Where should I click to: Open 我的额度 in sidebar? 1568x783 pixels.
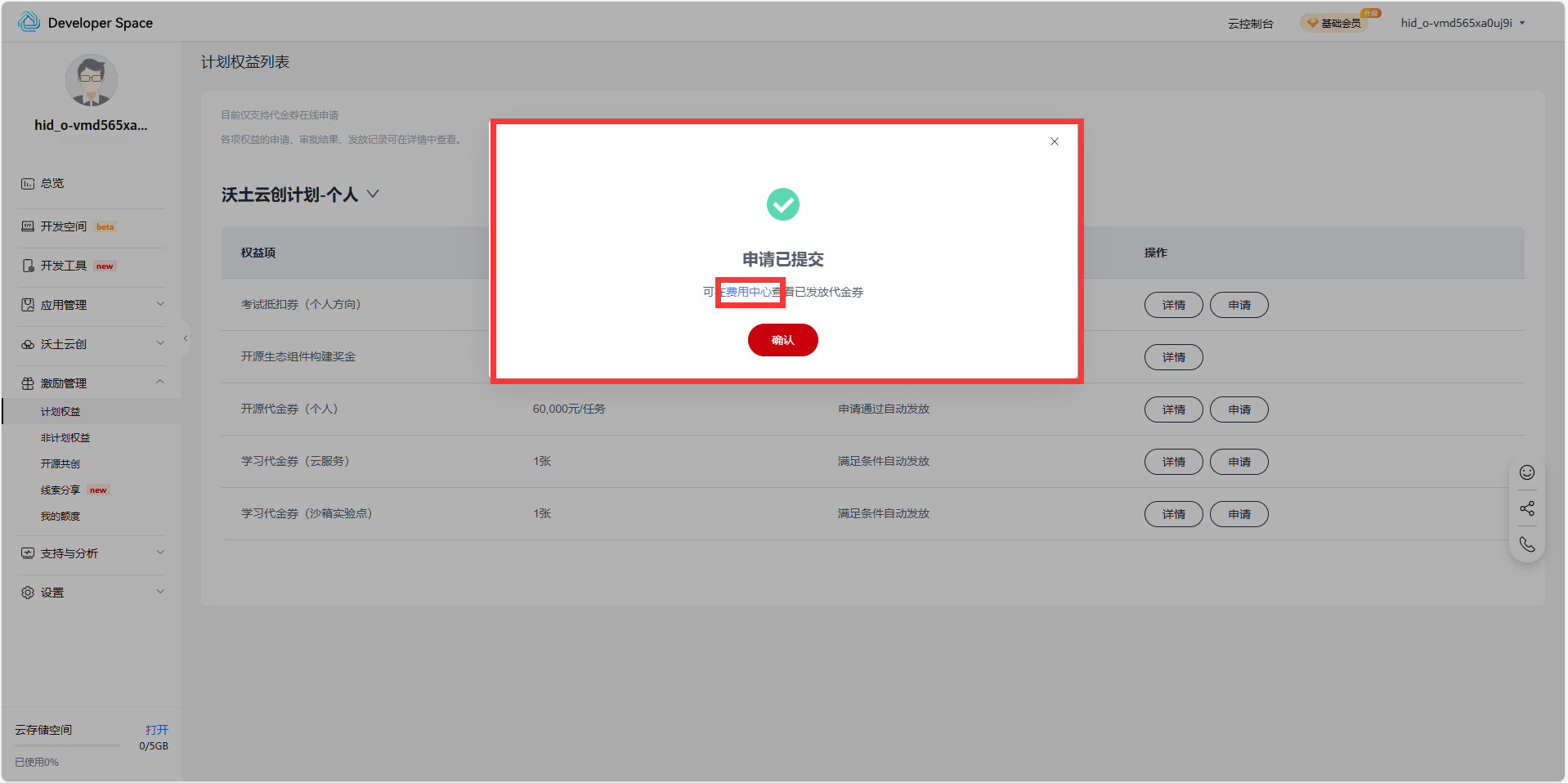coord(60,517)
